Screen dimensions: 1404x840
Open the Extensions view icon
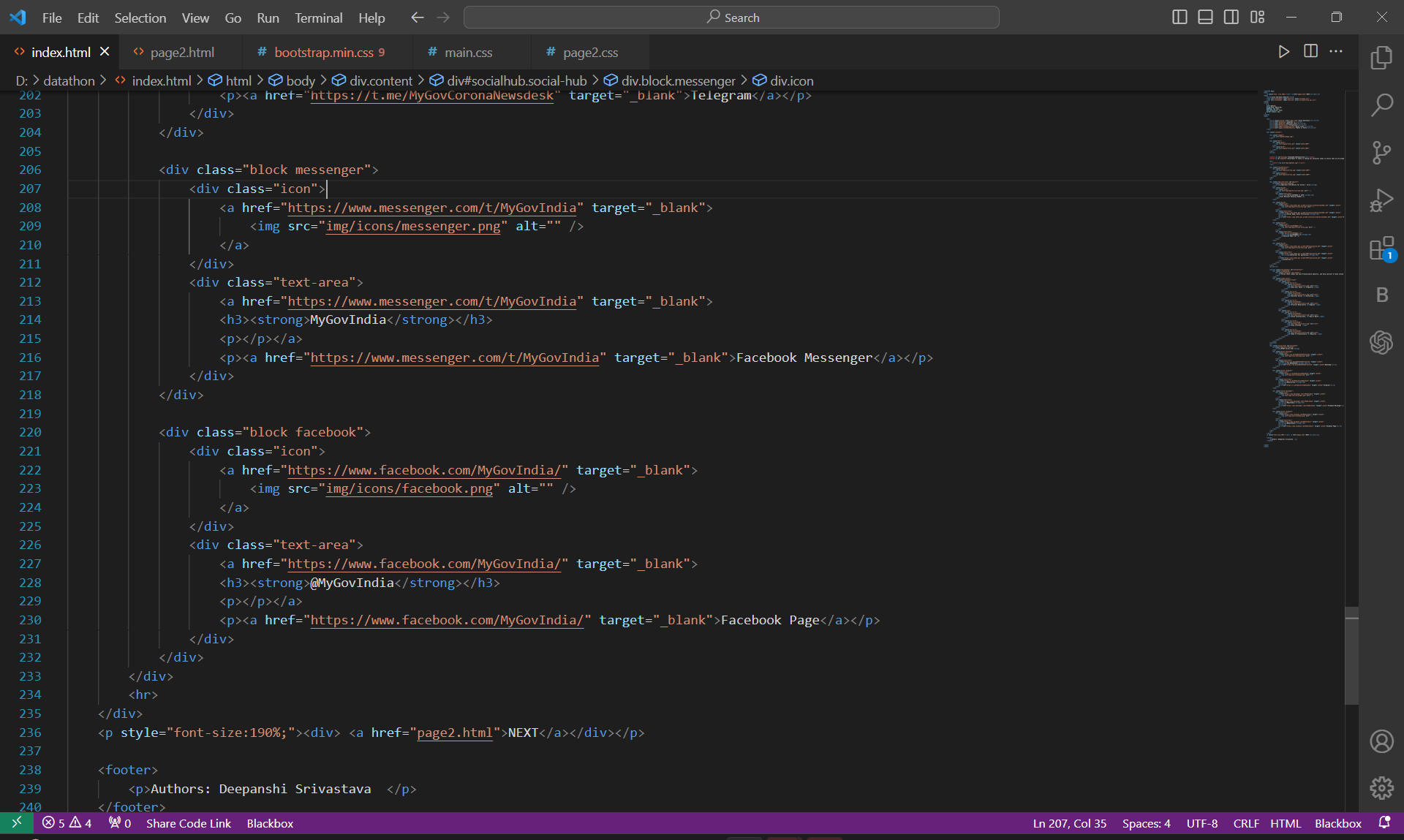click(x=1381, y=249)
